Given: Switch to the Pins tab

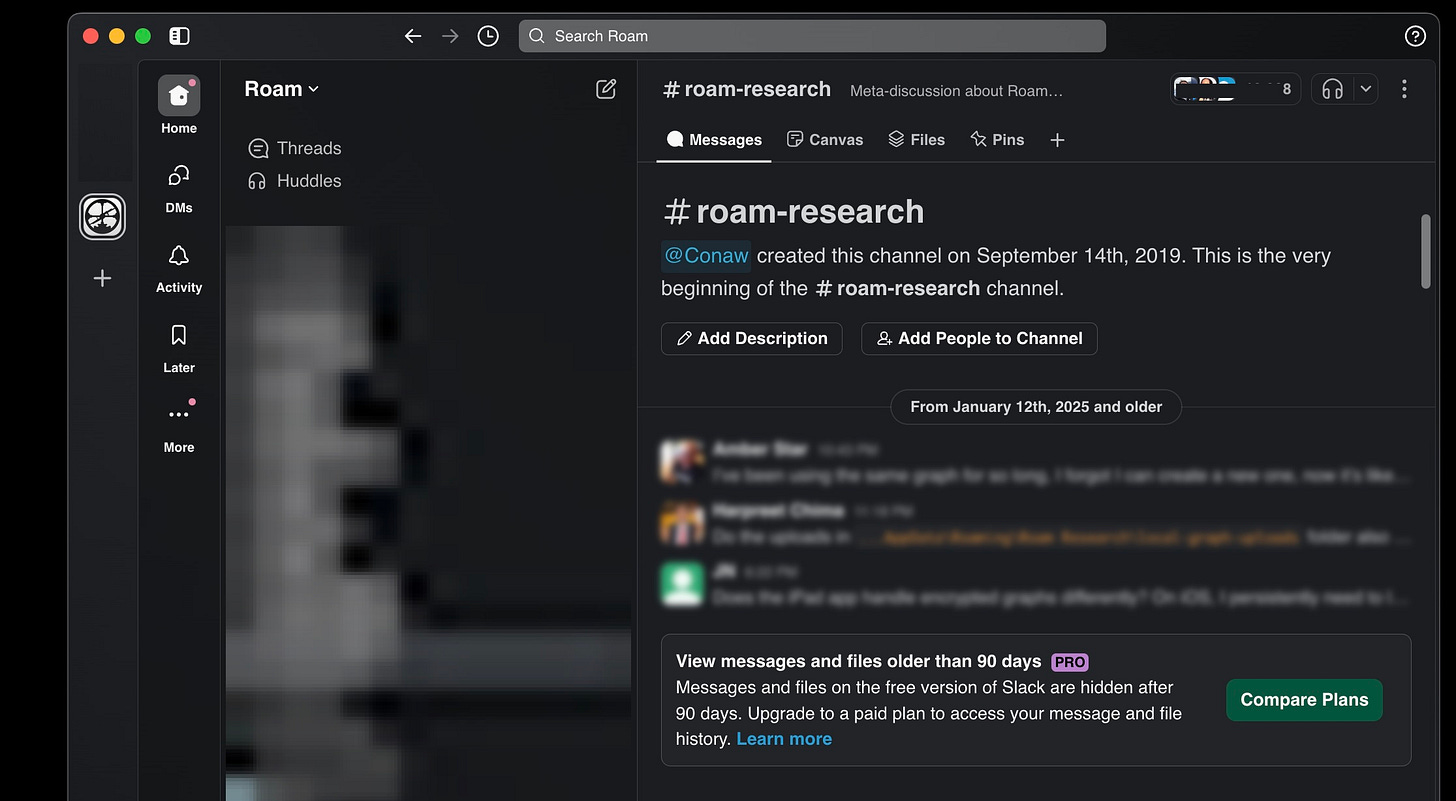Looking at the screenshot, I should pos(997,140).
